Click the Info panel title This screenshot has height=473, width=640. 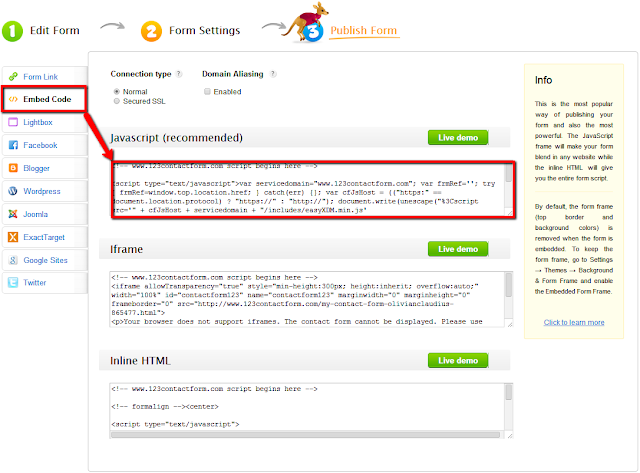click(x=543, y=80)
